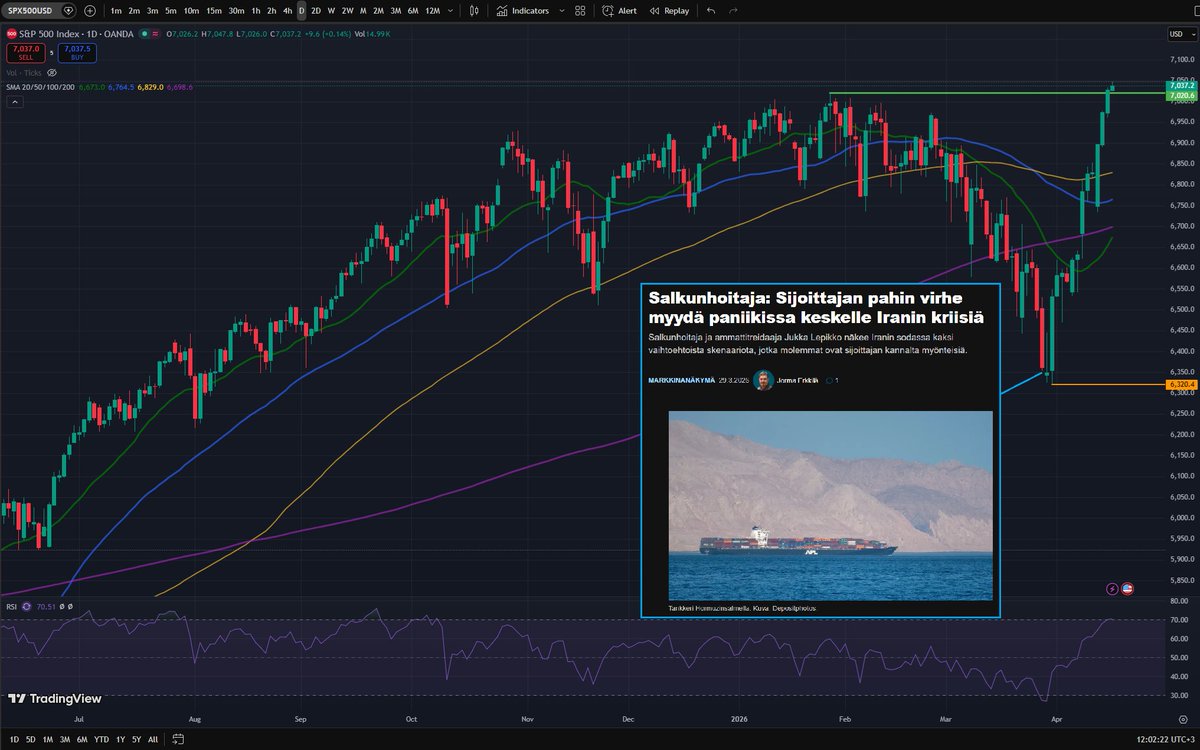The height and width of the screenshot is (750, 1200).
Task: Select the 3m timeframe
Action: coord(152,11)
